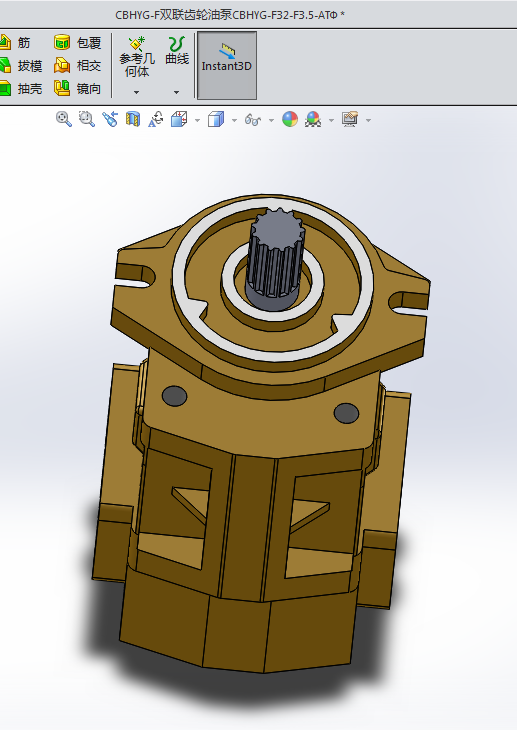
Task: Select the Zoom to Area icon
Action: [x=87, y=119]
